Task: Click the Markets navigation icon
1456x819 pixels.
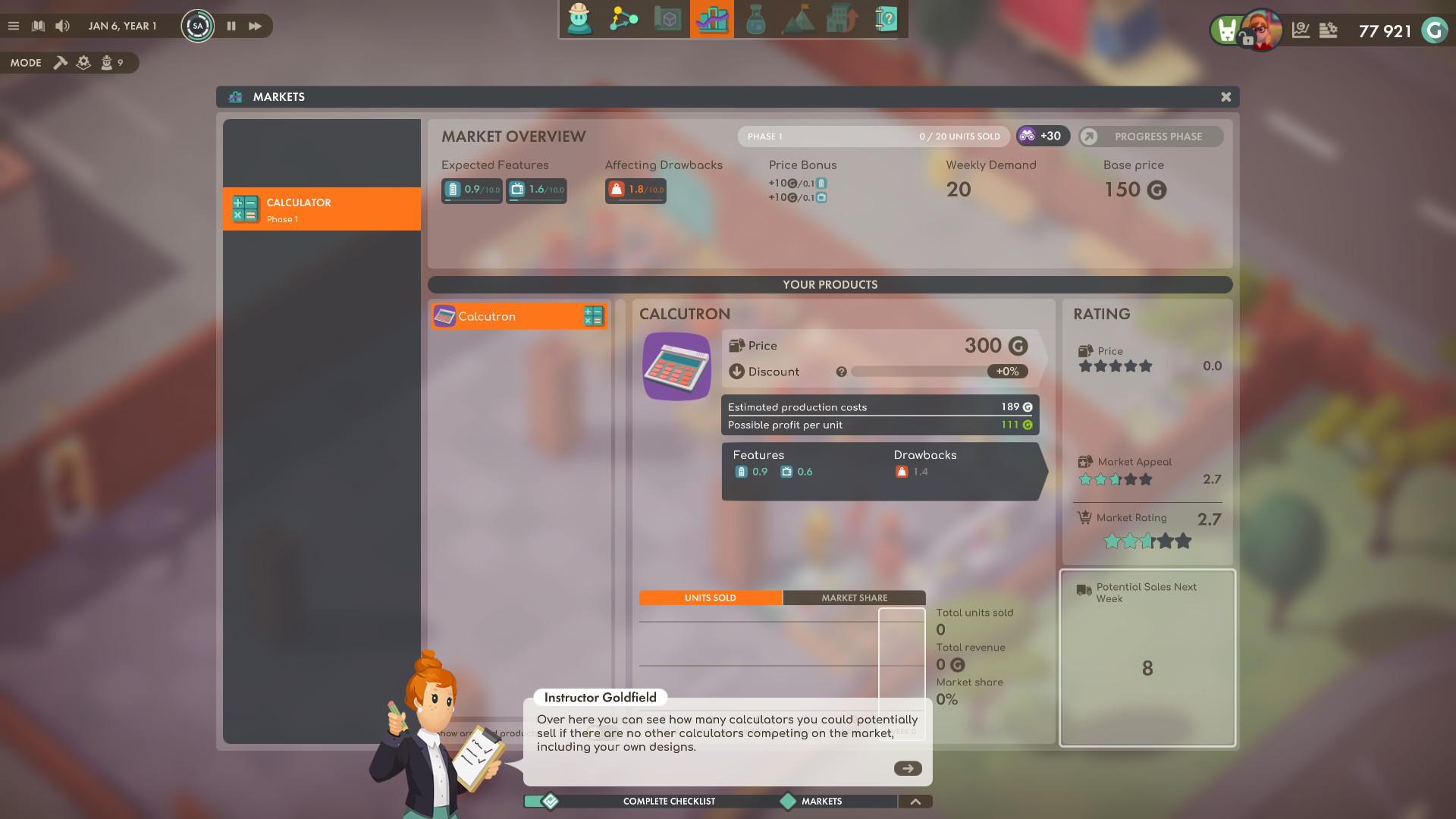Action: (711, 19)
